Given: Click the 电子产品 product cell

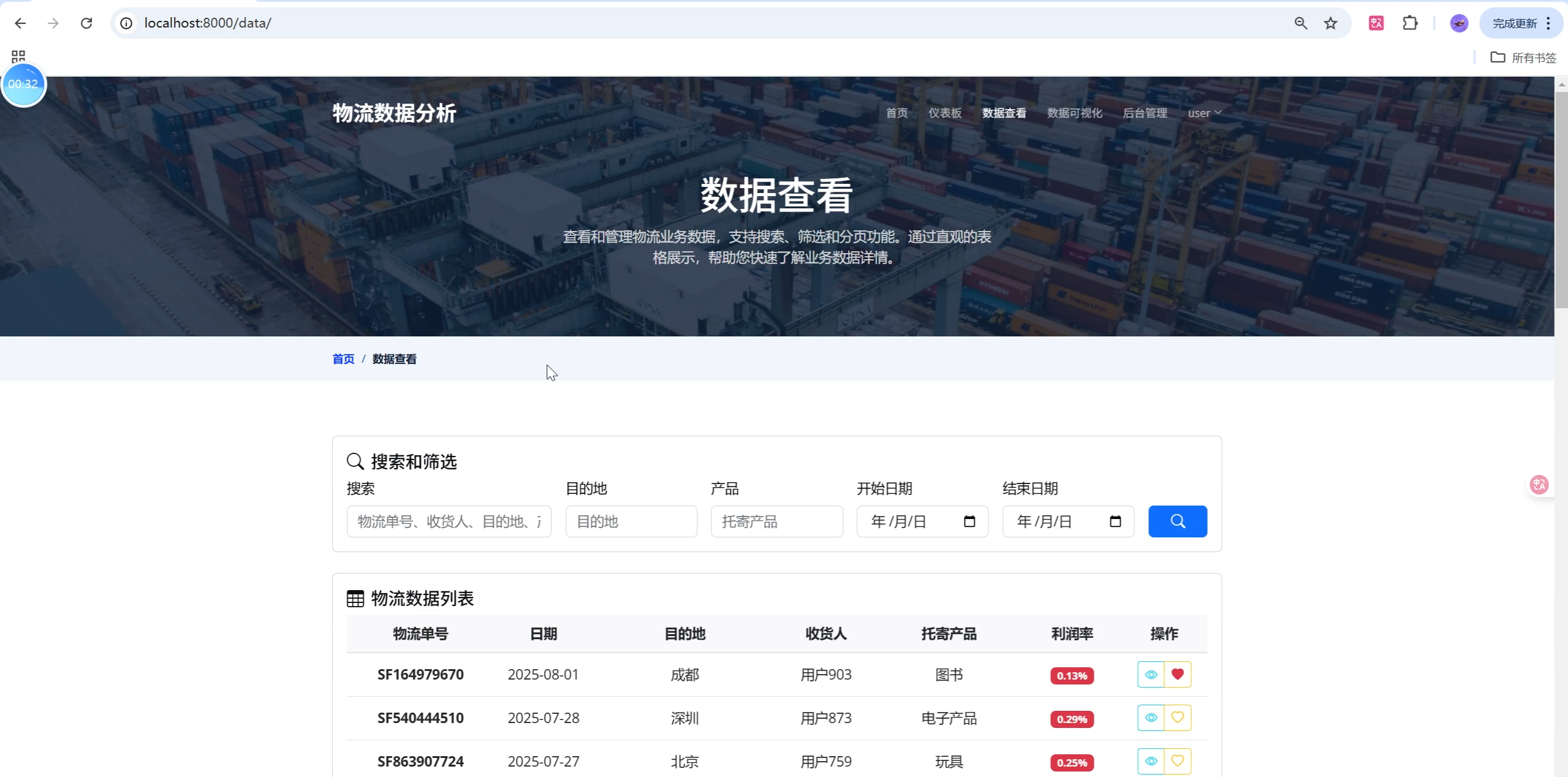Looking at the screenshot, I should [x=949, y=718].
